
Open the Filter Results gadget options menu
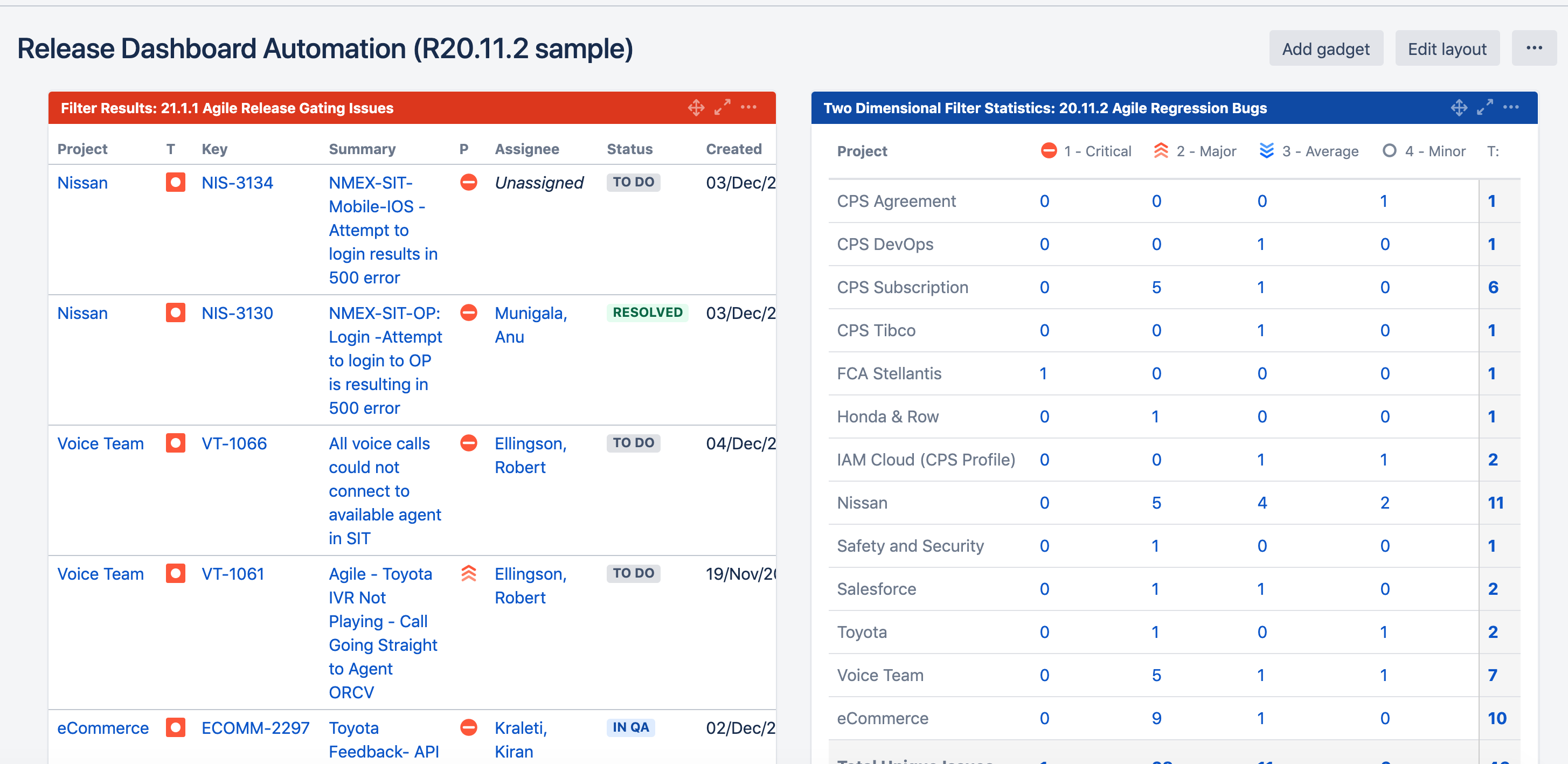pyautogui.click(x=748, y=107)
